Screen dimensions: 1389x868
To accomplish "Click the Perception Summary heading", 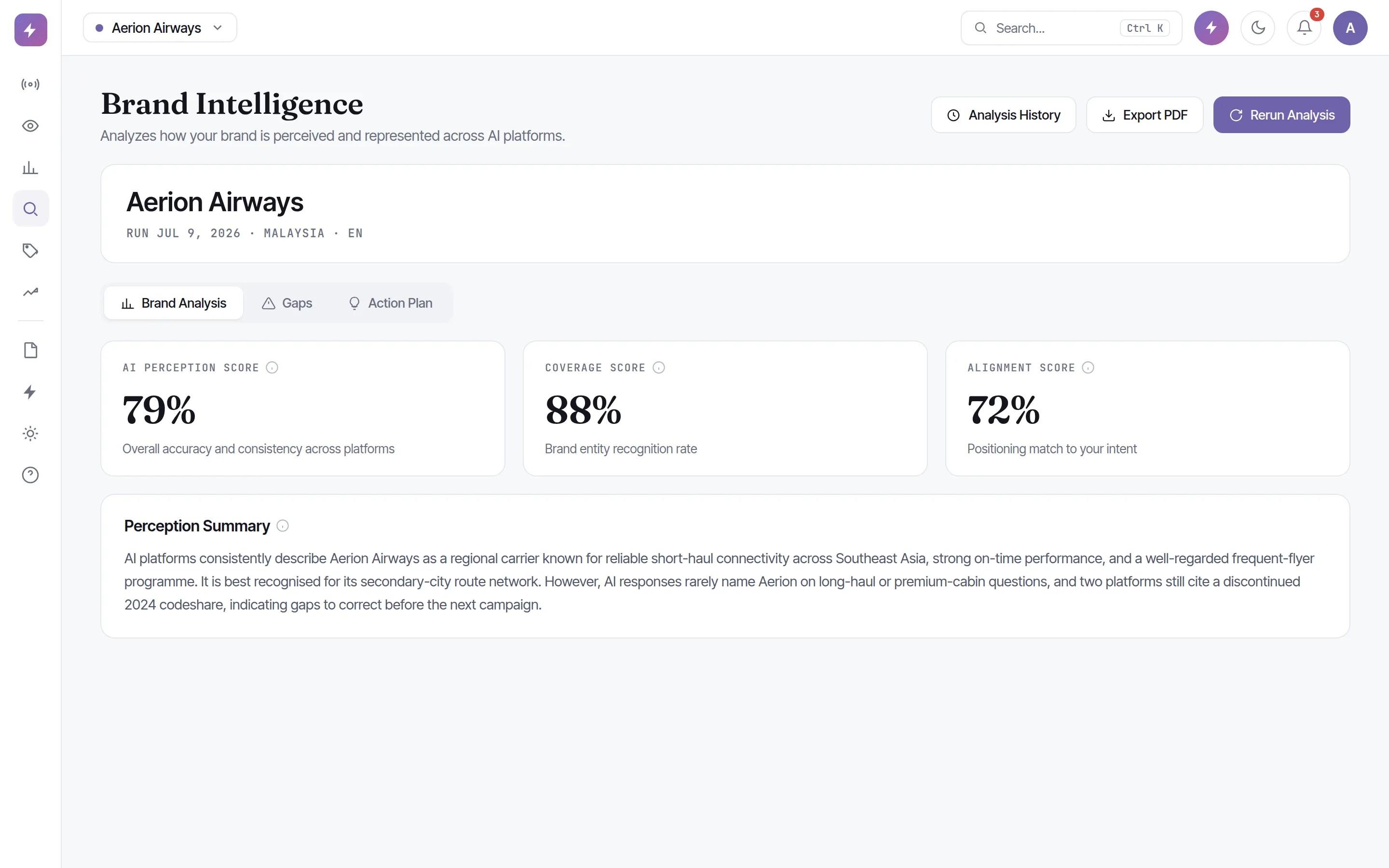I will pyautogui.click(x=197, y=526).
